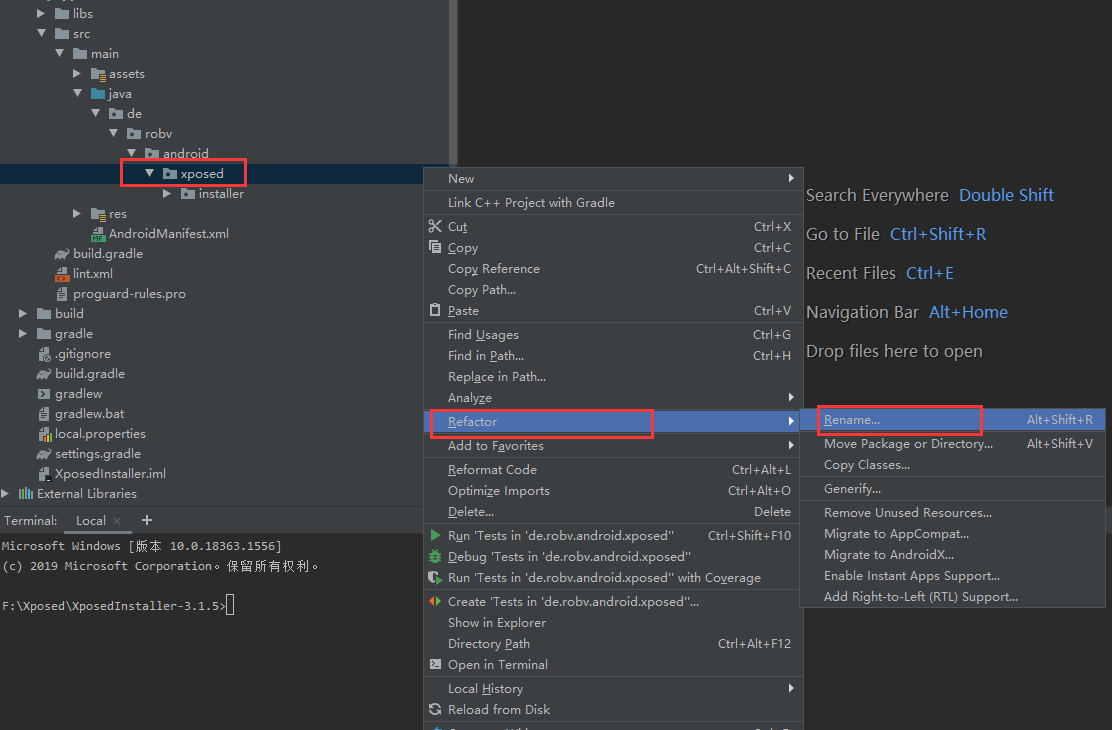1112x730 pixels.
Task: Expand the libs folder
Action: (x=41, y=13)
